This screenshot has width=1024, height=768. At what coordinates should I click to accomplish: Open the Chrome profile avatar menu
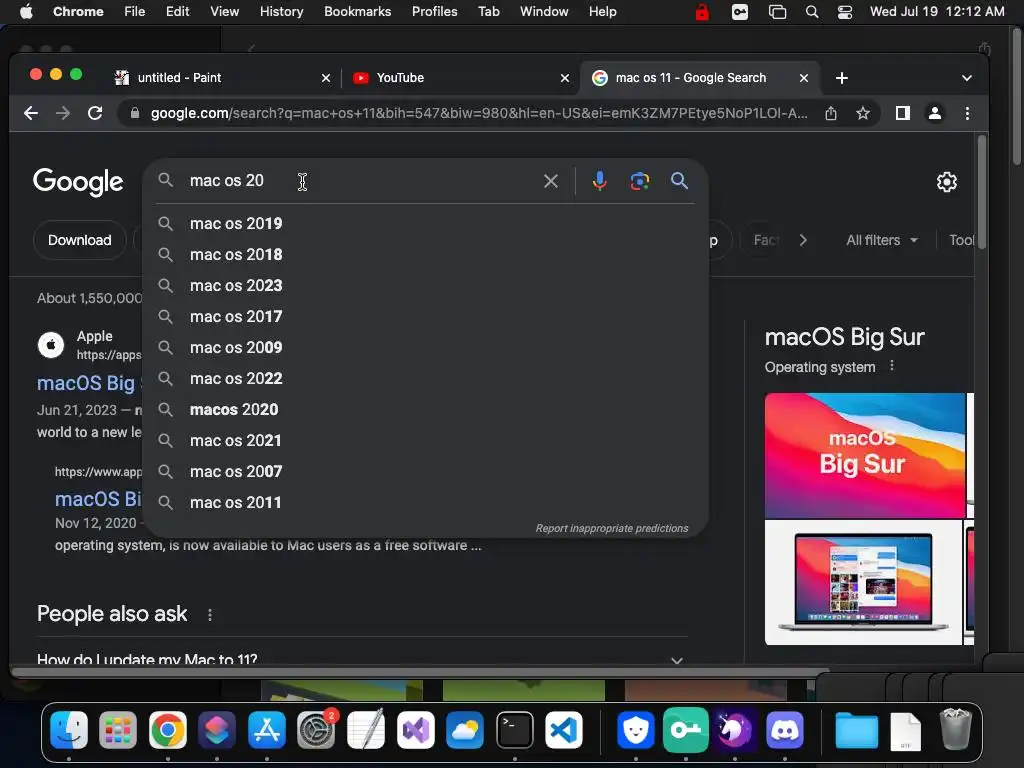pos(935,113)
